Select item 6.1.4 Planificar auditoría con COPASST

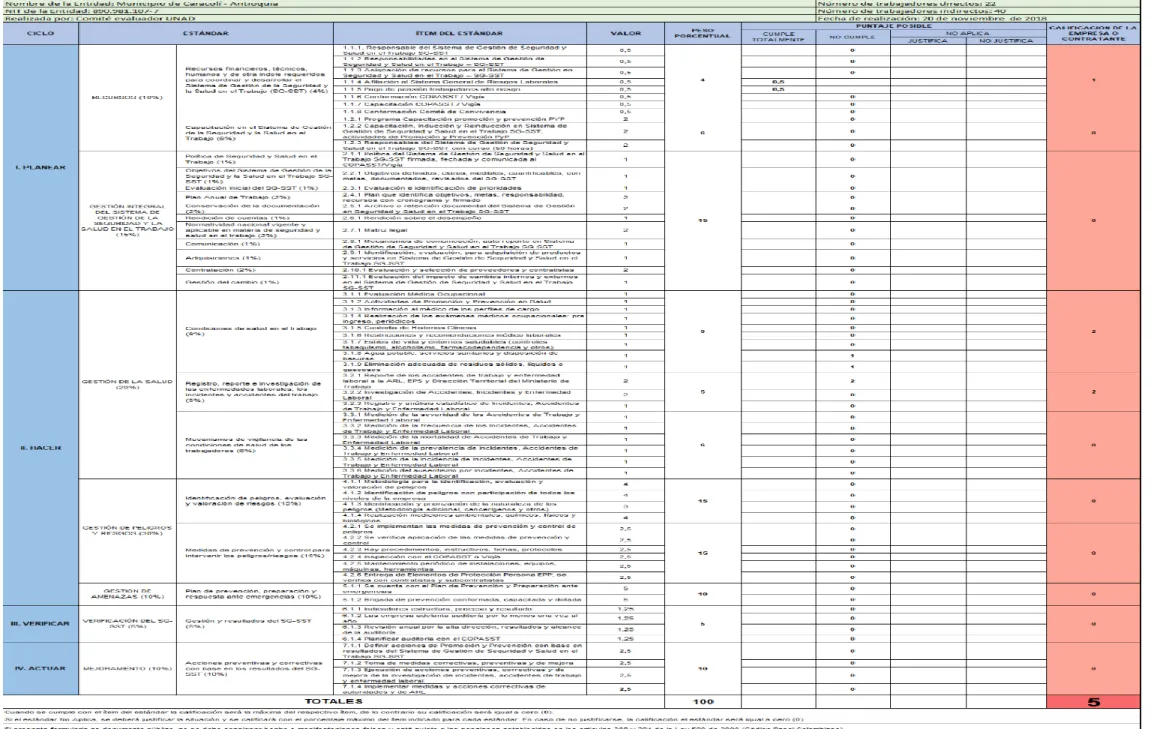[459, 639]
